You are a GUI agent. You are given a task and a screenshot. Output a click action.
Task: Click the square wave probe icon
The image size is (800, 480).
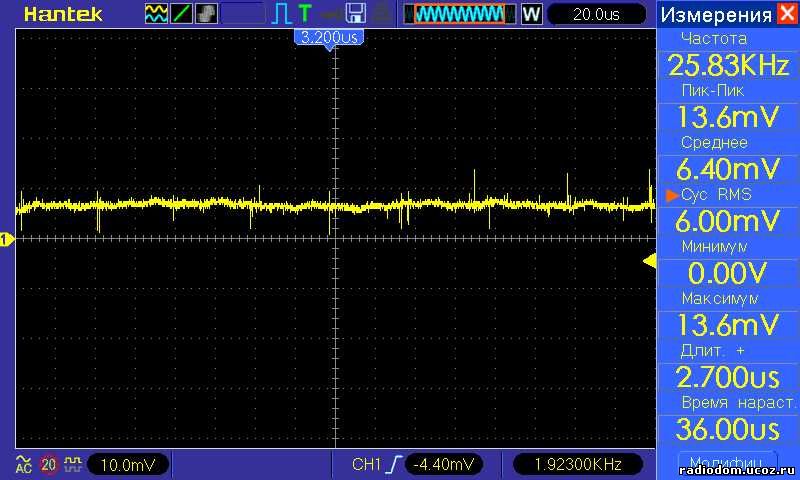(x=73, y=464)
